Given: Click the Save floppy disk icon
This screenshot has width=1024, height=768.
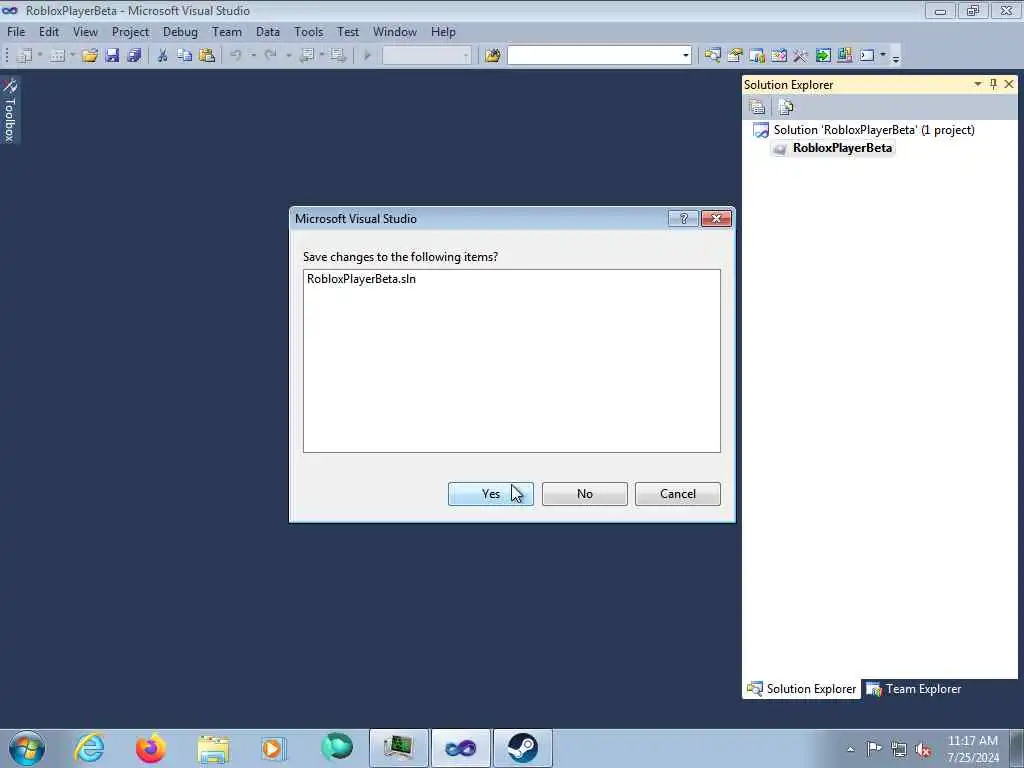Looking at the screenshot, I should pyautogui.click(x=112, y=56).
